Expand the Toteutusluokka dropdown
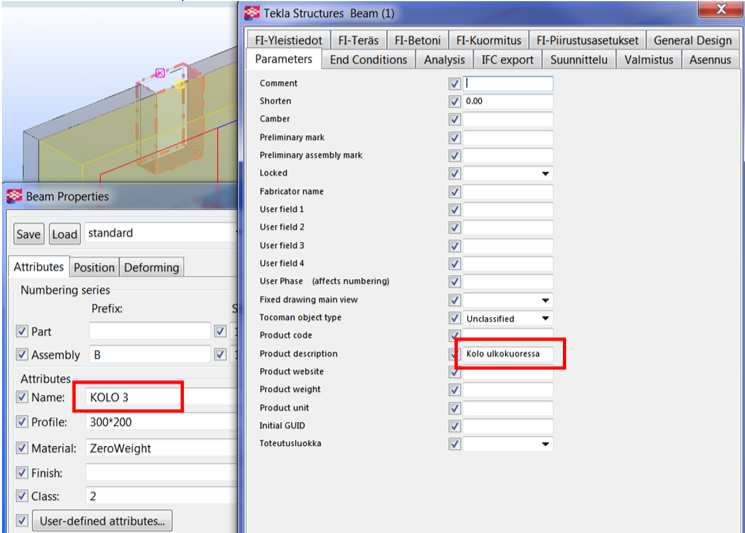Image resolution: width=745 pixels, height=533 pixels. click(545, 444)
